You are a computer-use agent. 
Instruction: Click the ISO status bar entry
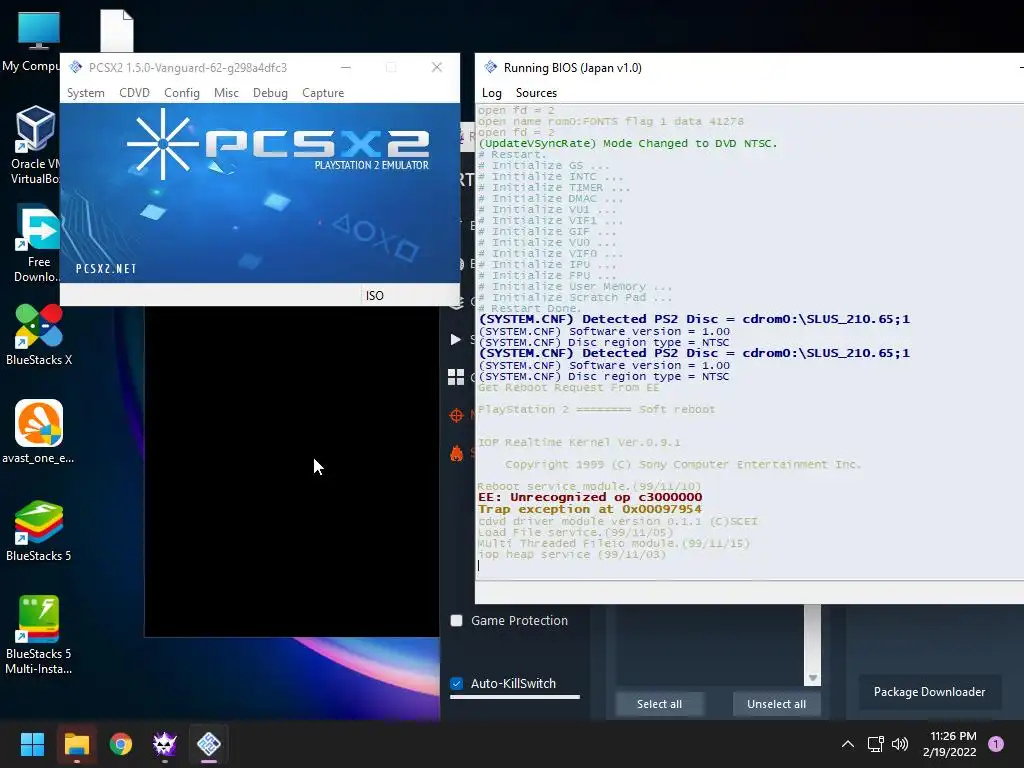click(375, 296)
